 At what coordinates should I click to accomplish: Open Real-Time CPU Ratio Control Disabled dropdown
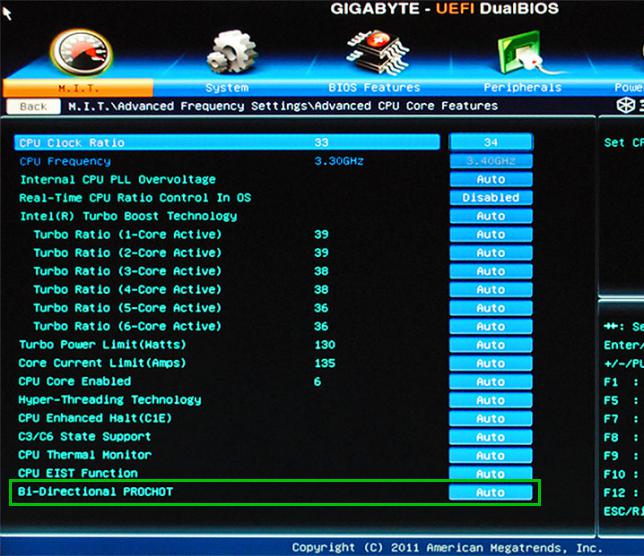[x=491, y=198]
